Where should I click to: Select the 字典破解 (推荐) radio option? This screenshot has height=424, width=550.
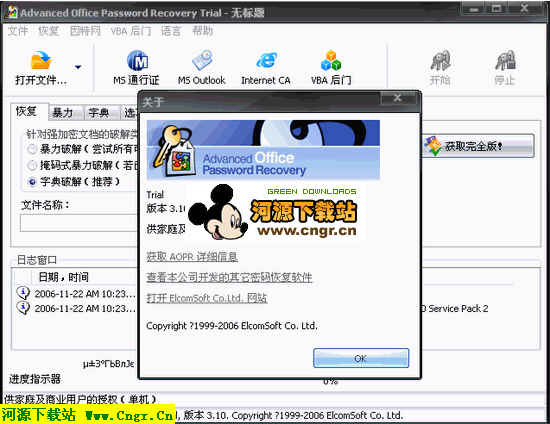(x=32, y=182)
